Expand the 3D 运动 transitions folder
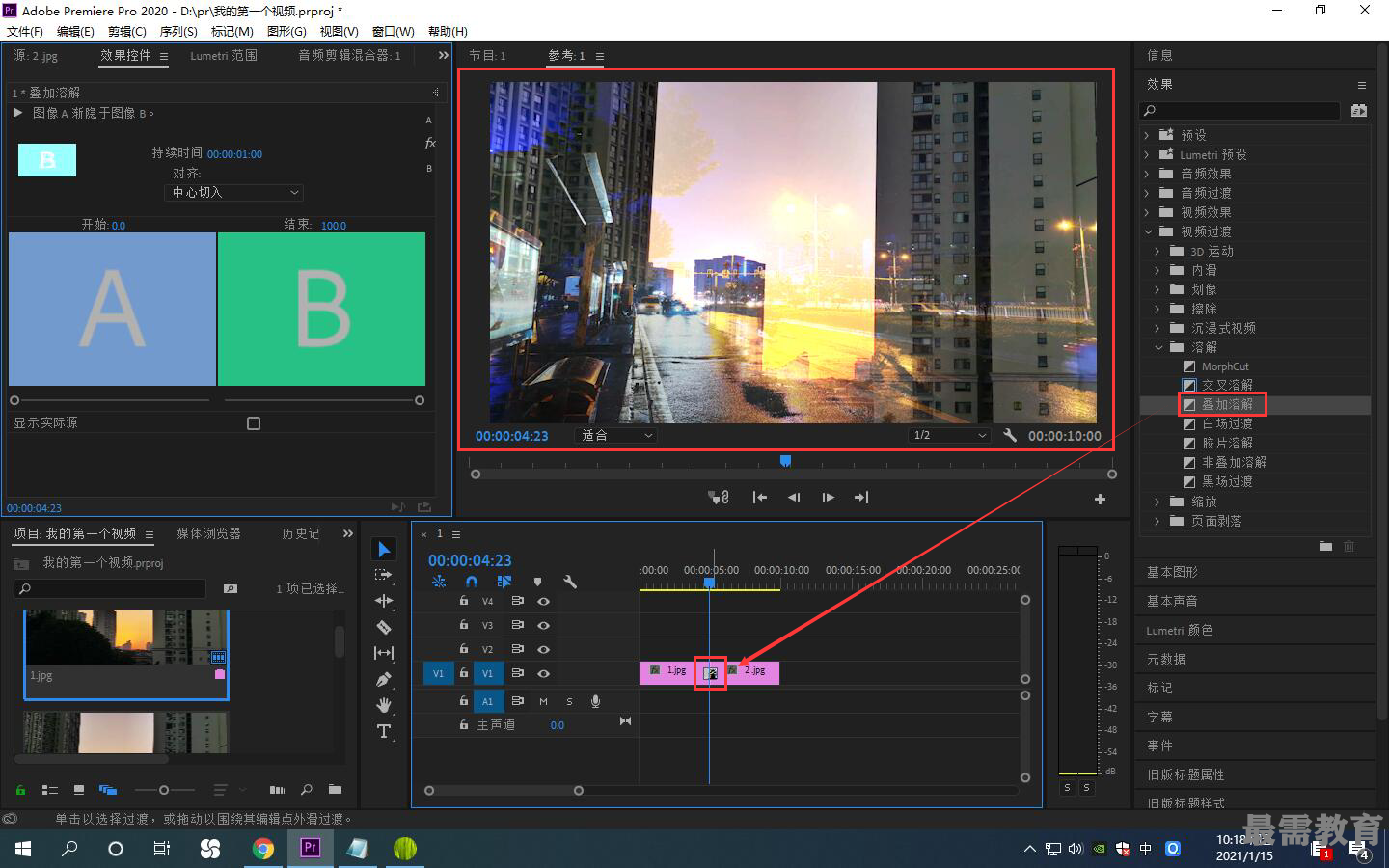The image size is (1389, 868). (x=1157, y=251)
